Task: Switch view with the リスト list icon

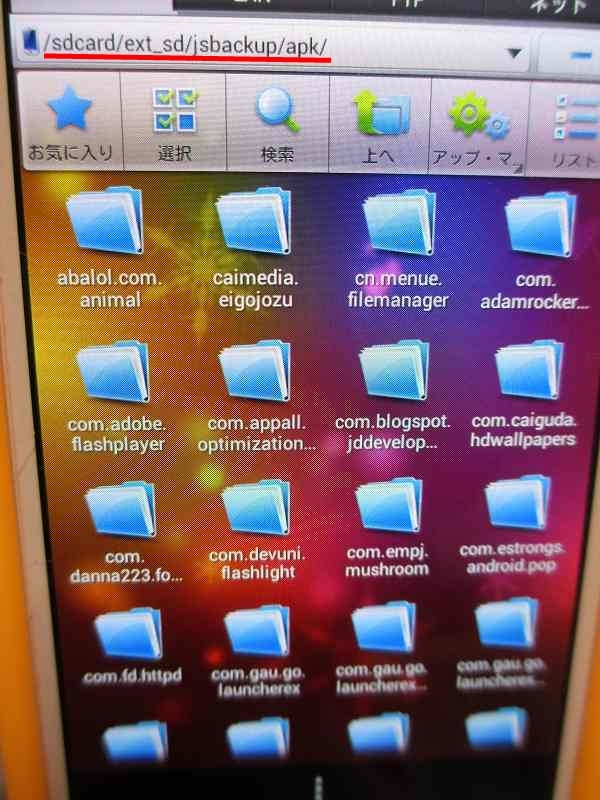Action: [576, 117]
